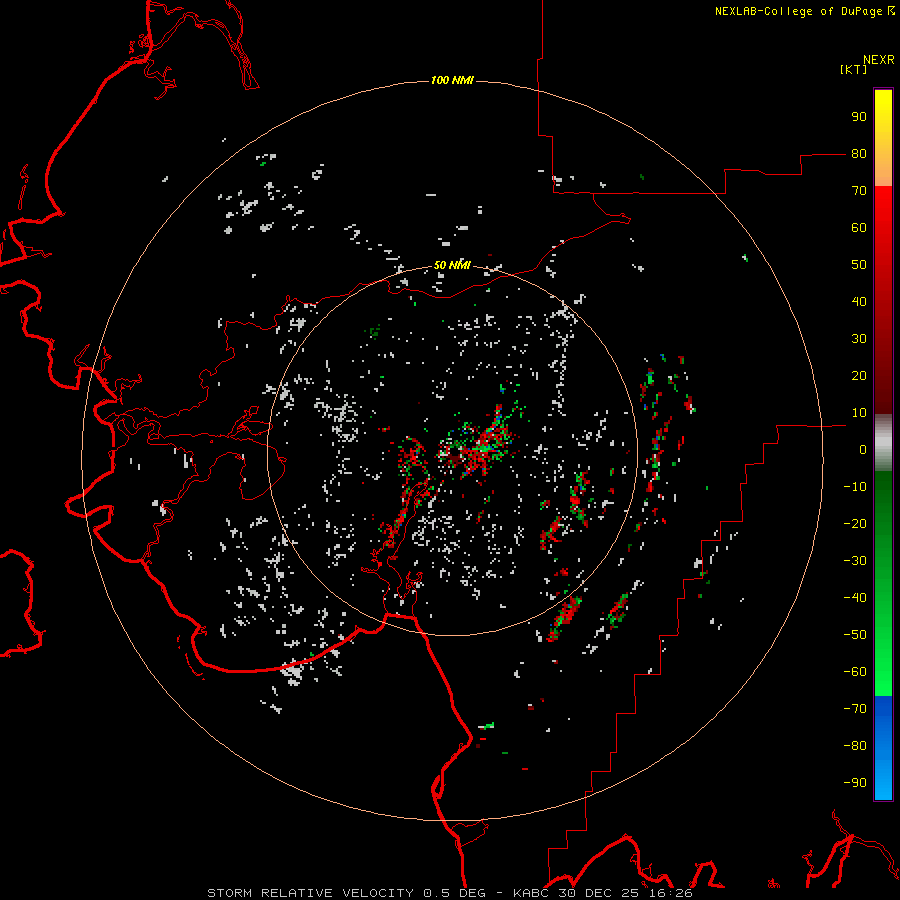Click the 100 NMI range ring label
900x900 pixels.
pyautogui.click(x=452, y=80)
